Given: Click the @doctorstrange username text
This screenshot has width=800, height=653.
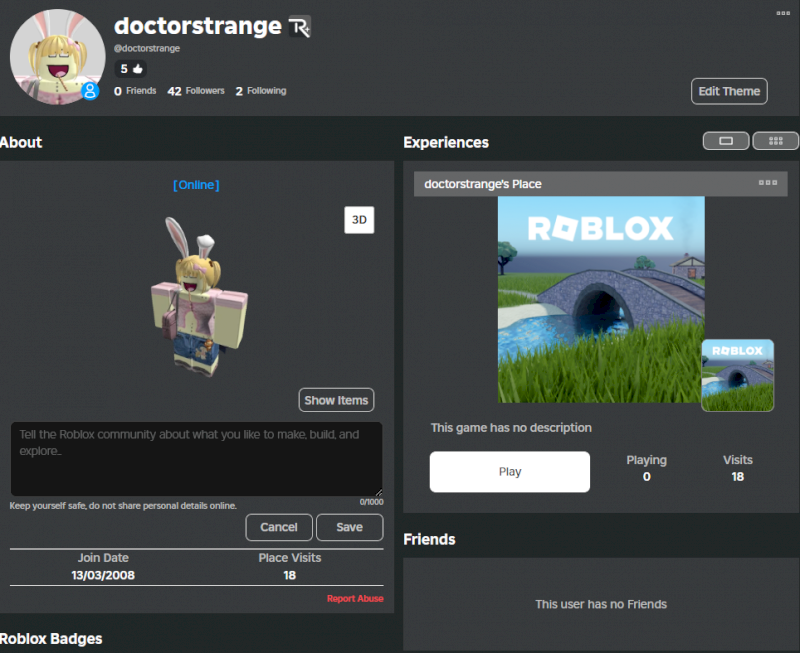Looking at the screenshot, I should (x=147, y=48).
